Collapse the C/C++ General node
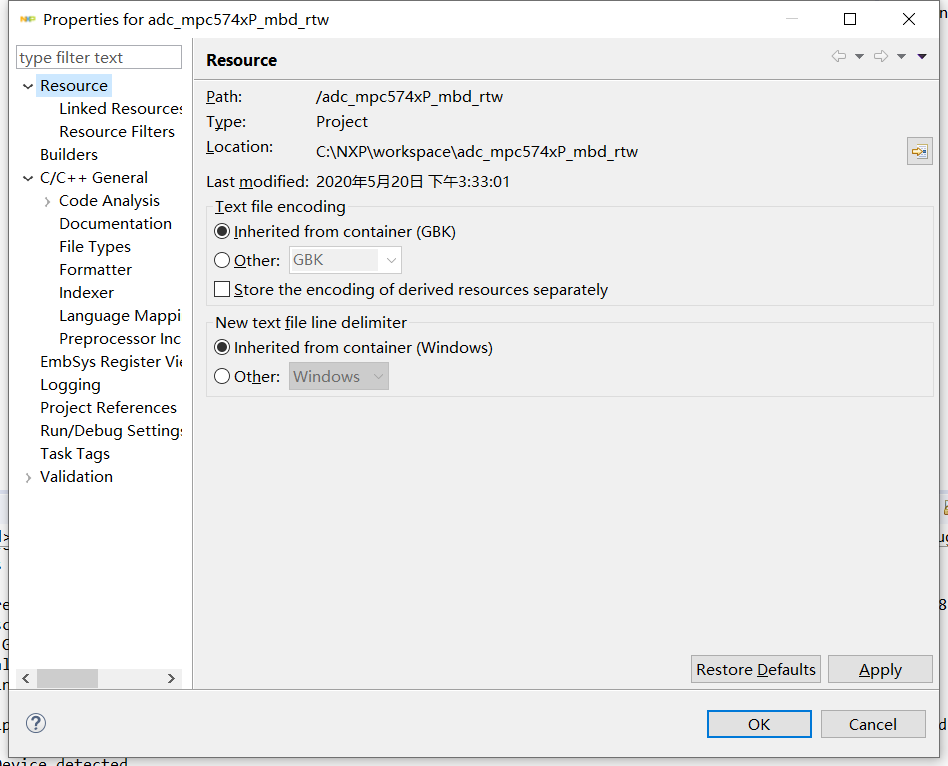 tap(28, 178)
